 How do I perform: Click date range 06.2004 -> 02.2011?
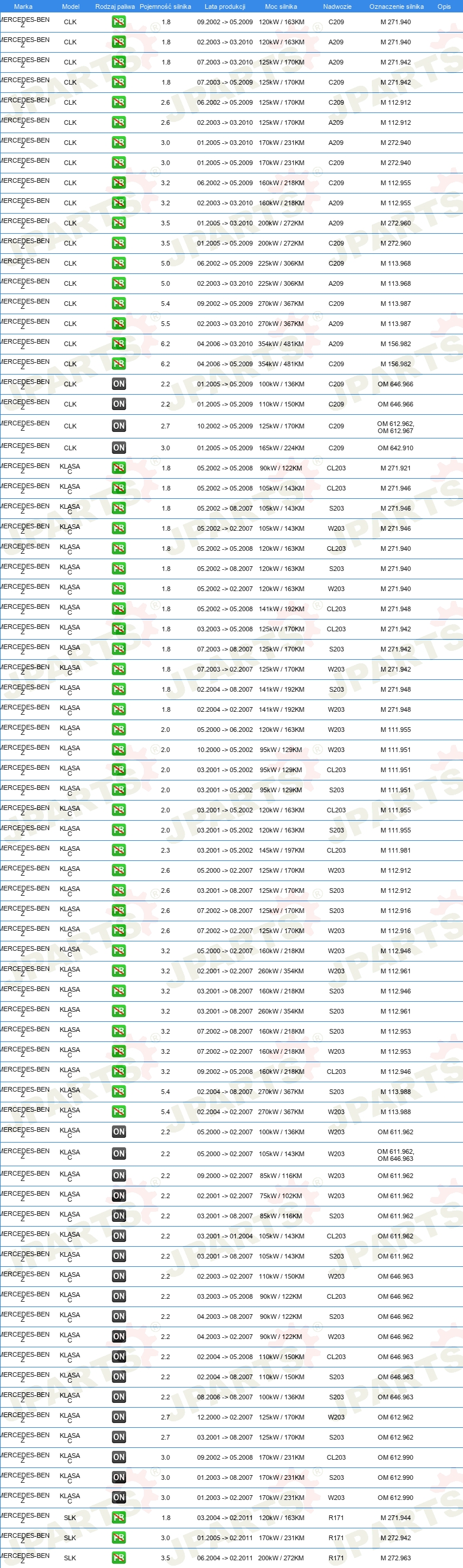tap(225, 1559)
